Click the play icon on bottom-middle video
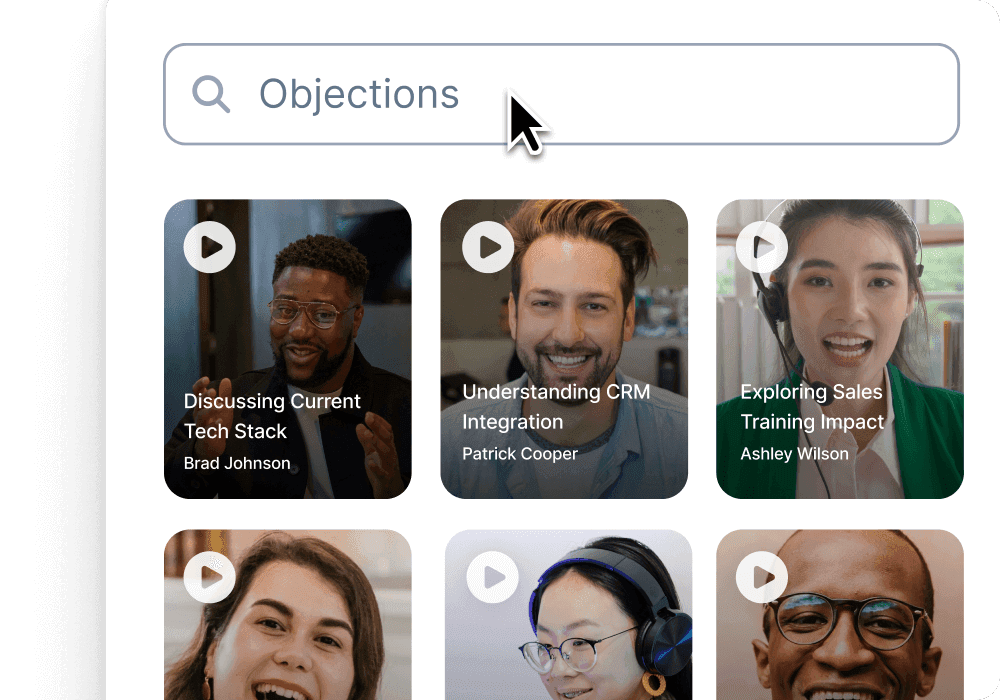Screen dimensions: 1000x700 (492, 577)
